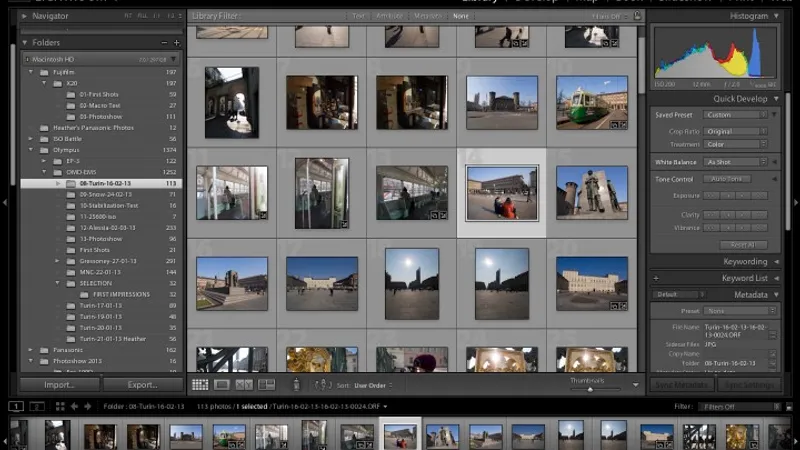800x450 pixels.
Task: Select the green tram thumbnail
Action: click(x=592, y=103)
